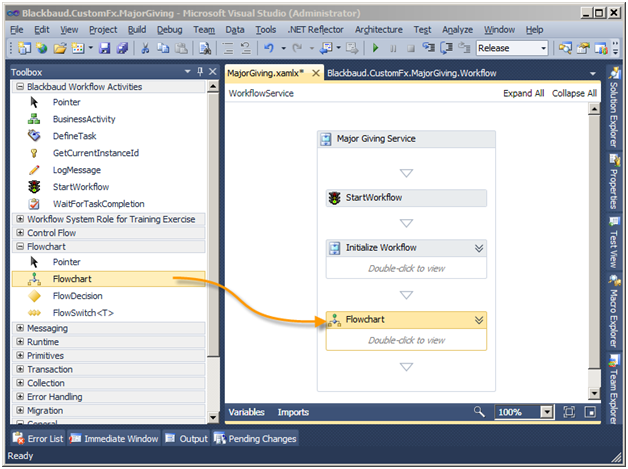This screenshot has width=628, height=469.
Task: Click the Paste toolbar icon
Action: [181, 48]
